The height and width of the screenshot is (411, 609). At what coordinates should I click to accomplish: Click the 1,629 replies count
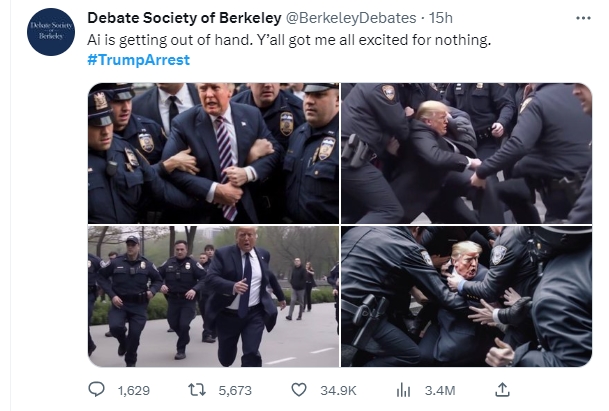pos(134,390)
